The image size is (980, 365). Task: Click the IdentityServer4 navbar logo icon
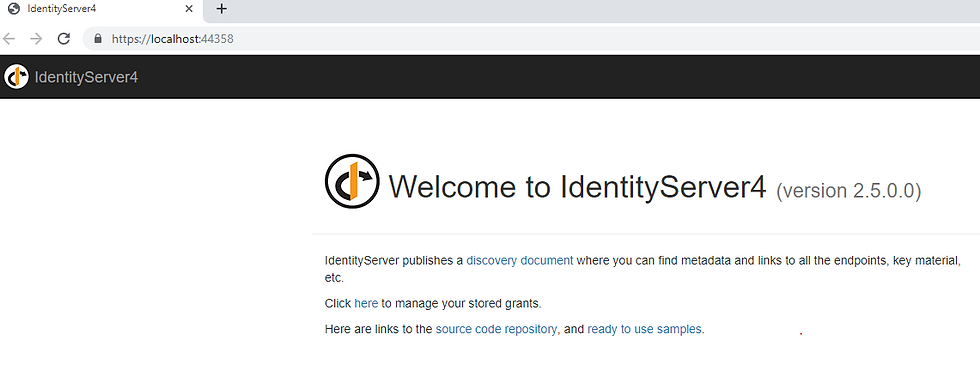click(16, 77)
